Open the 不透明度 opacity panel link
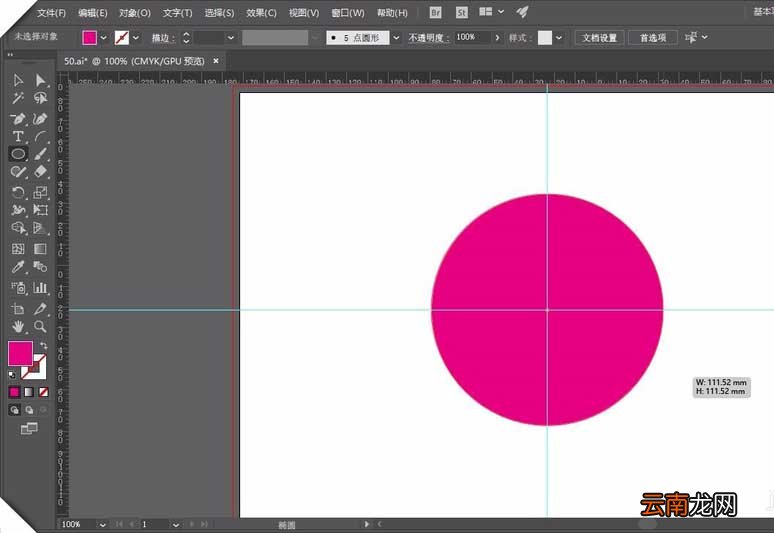774x533 pixels. [x=428, y=38]
